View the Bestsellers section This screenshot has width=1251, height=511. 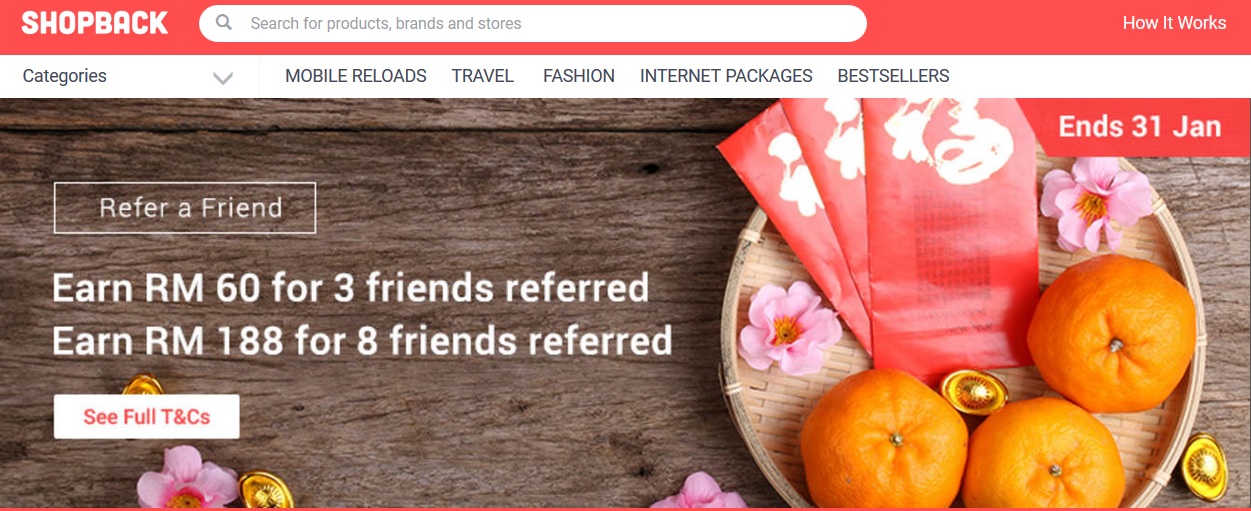(x=893, y=76)
